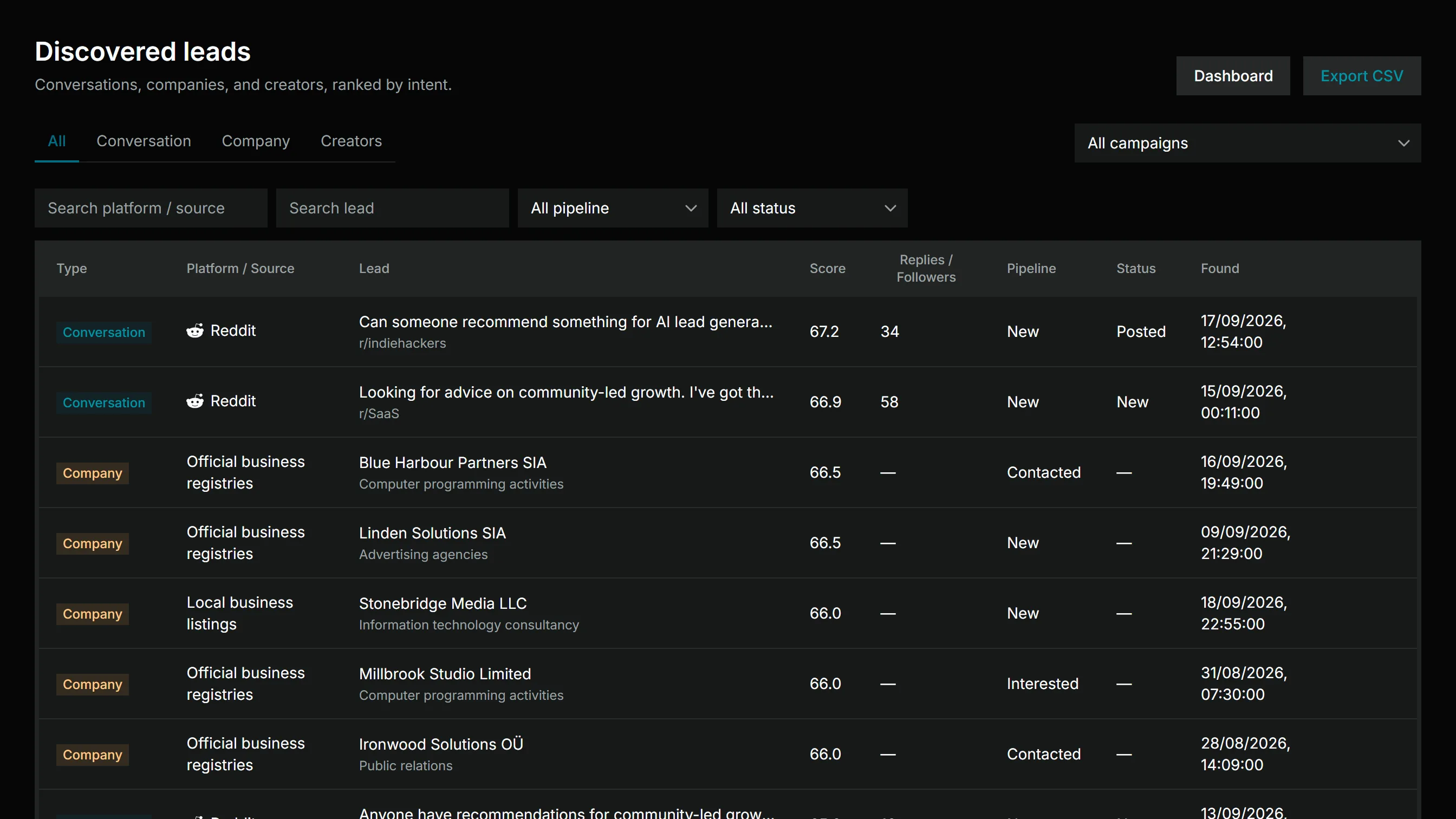Click the Reddit icon in the r/indiehackers row
1456x819 pixels.
(x=195, y=330)
